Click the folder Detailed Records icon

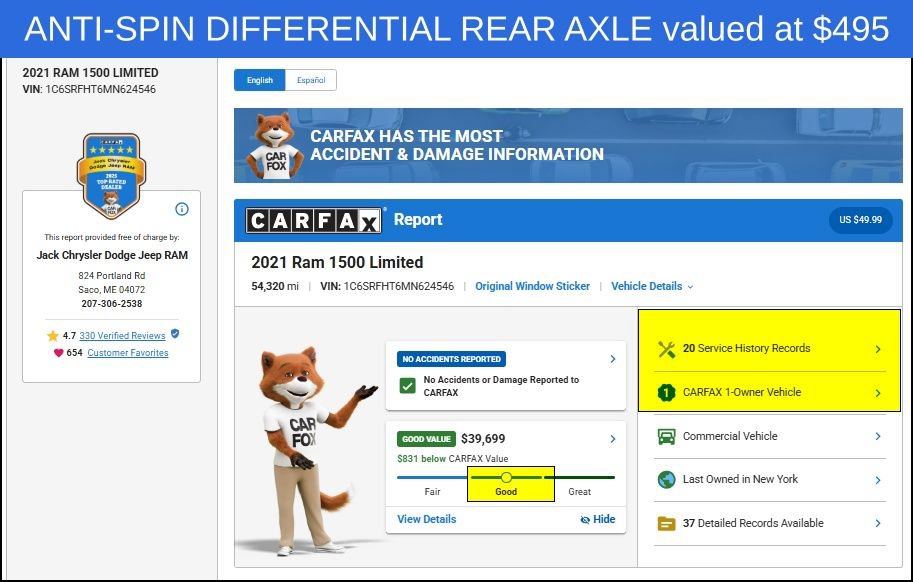(666, 523)
